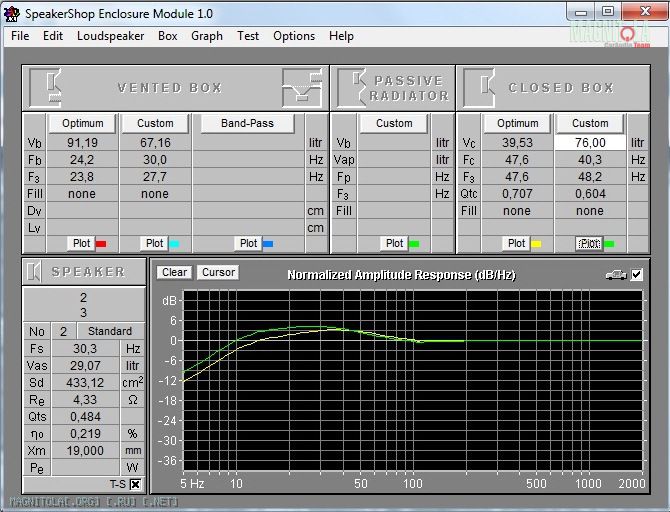Viewport: 670px width, 512px height.
Task: Click vented optimum Vb value 91,19
Action: coord(82,143)
